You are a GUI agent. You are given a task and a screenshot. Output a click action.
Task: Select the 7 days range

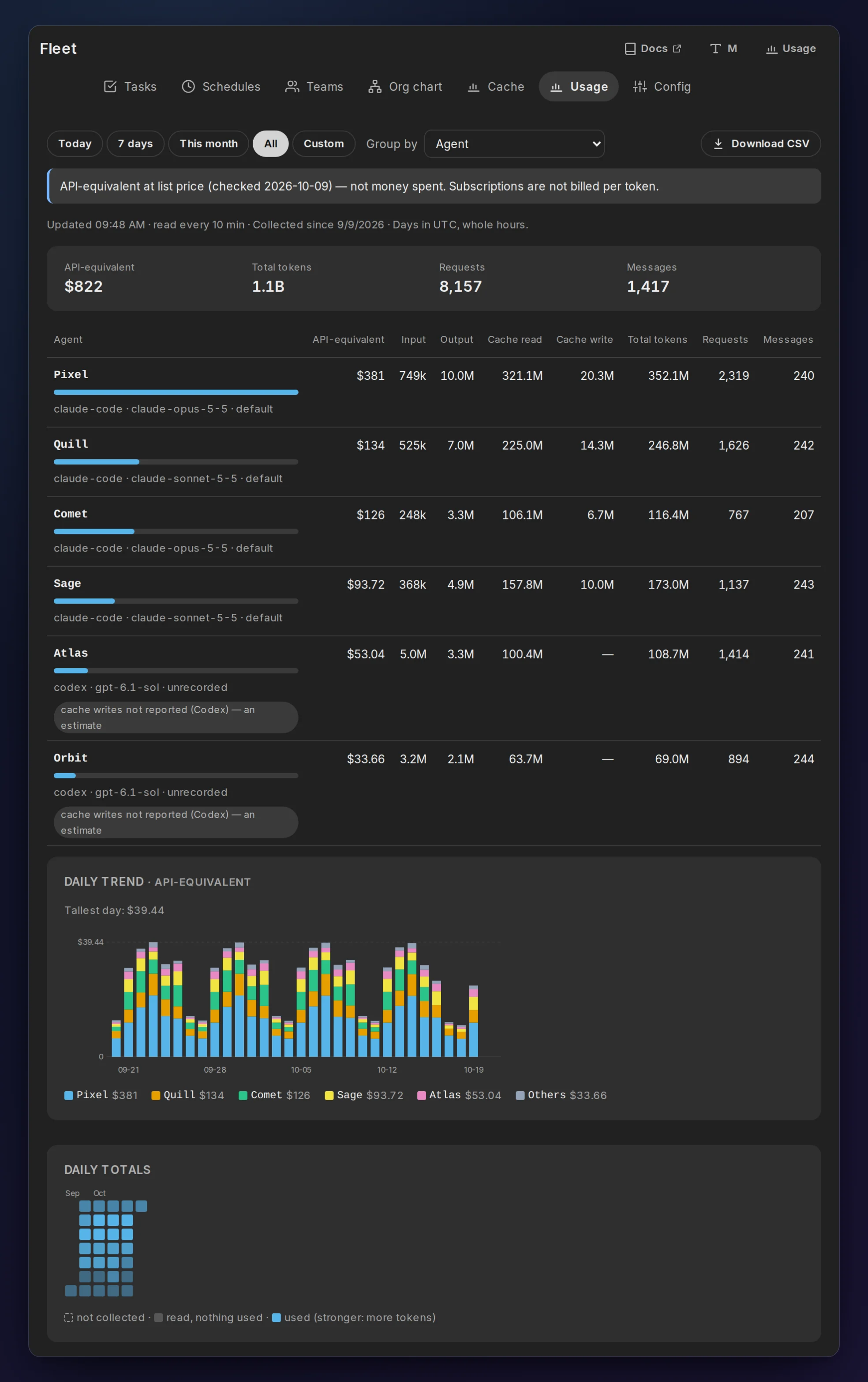click(x=135, y=143)
